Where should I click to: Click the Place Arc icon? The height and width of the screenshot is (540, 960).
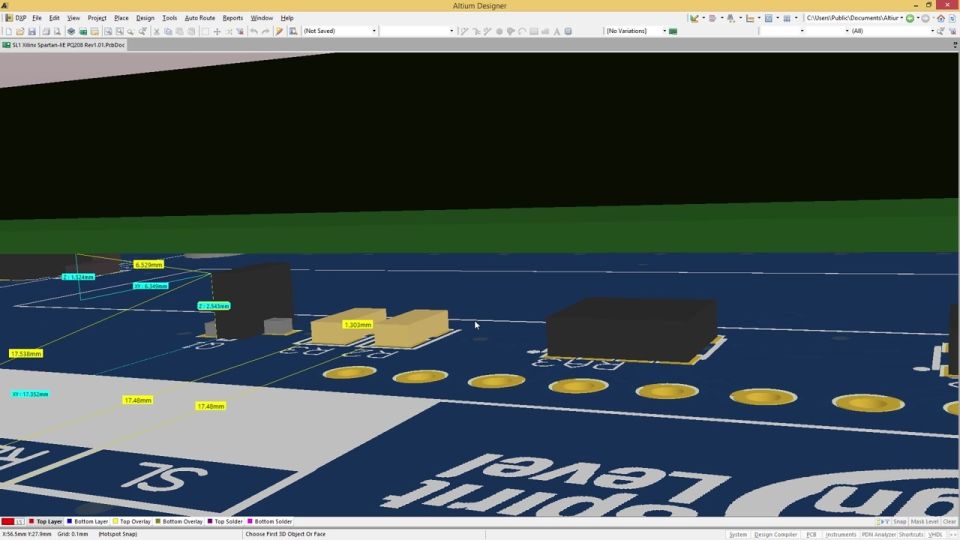[522, 31]
